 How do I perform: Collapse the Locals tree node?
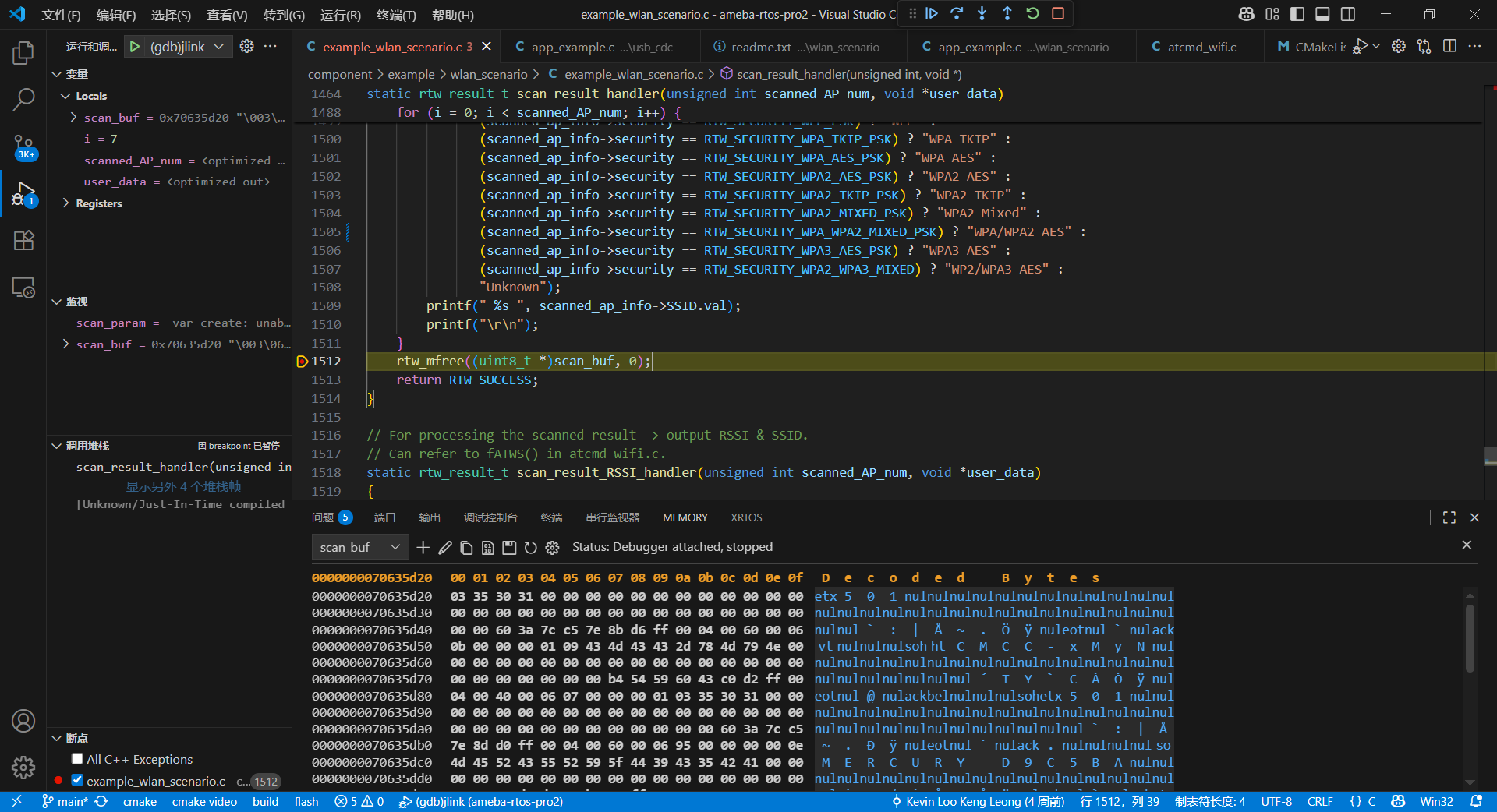pos(65,96)
